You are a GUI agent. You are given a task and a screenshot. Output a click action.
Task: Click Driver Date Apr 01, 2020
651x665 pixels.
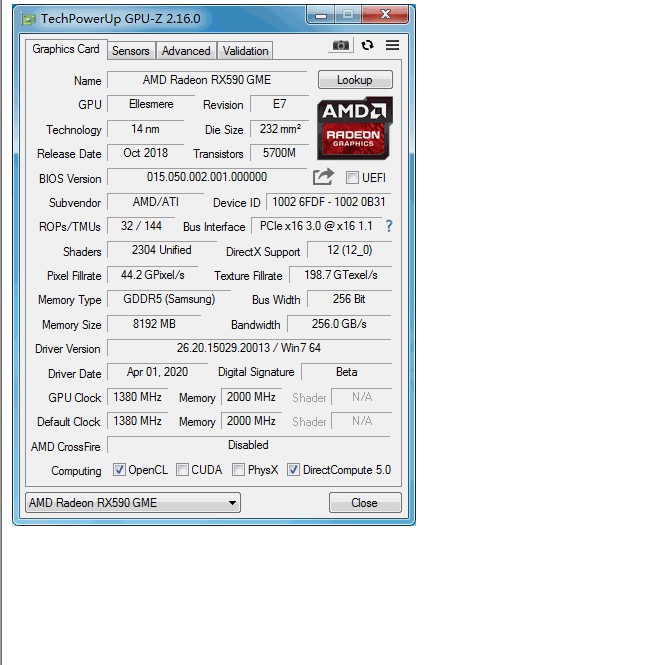click(x=157, y=372)
